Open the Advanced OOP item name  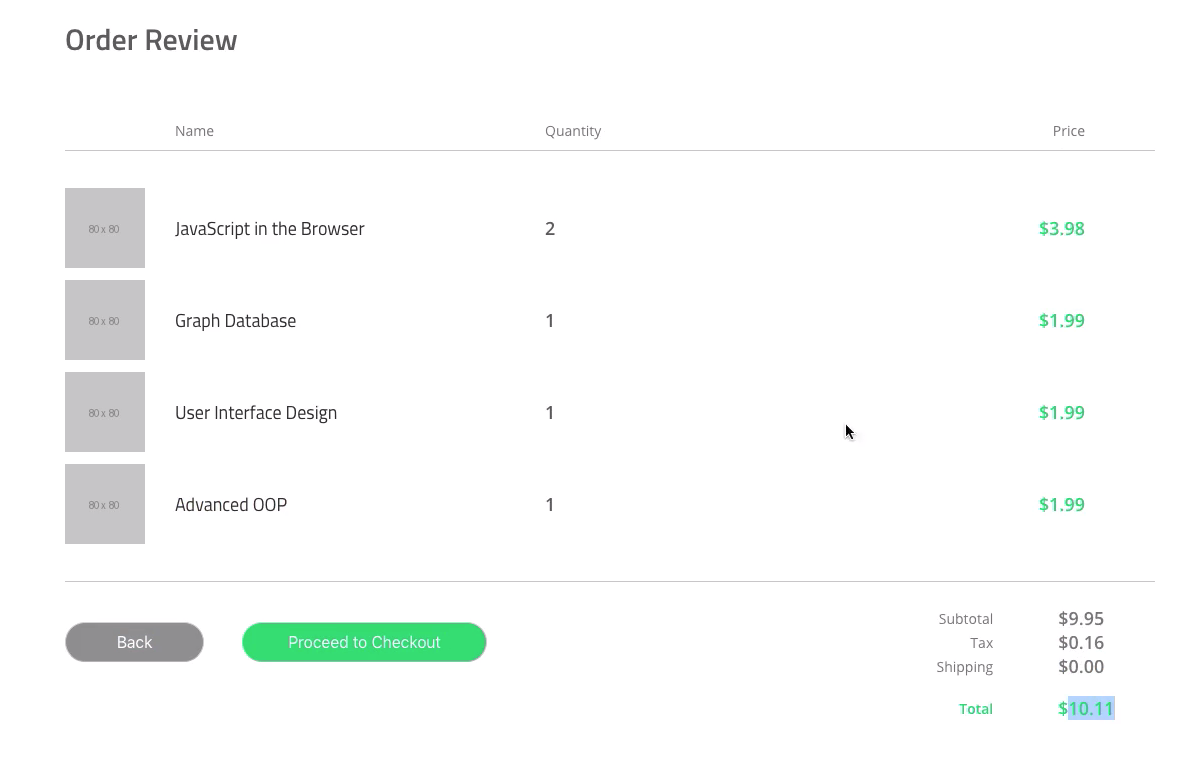click(231, 505)
